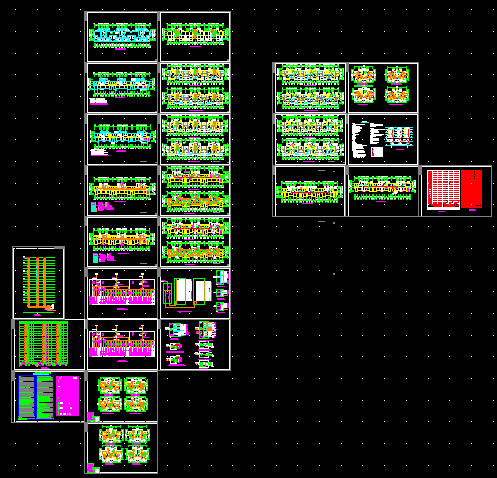Viewport: 497px width, 478px height.
Task: Click the stray white dash below the sheet group
Action: click(321, 221)
